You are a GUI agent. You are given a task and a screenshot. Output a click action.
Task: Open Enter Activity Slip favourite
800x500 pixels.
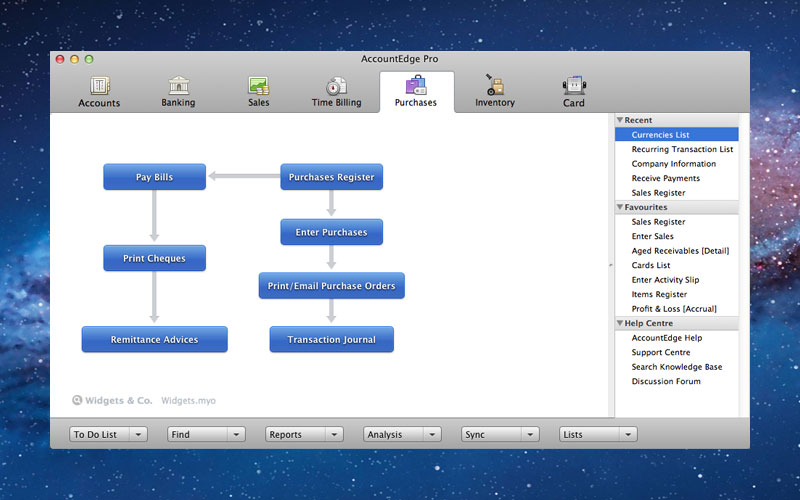click(665, 280)
